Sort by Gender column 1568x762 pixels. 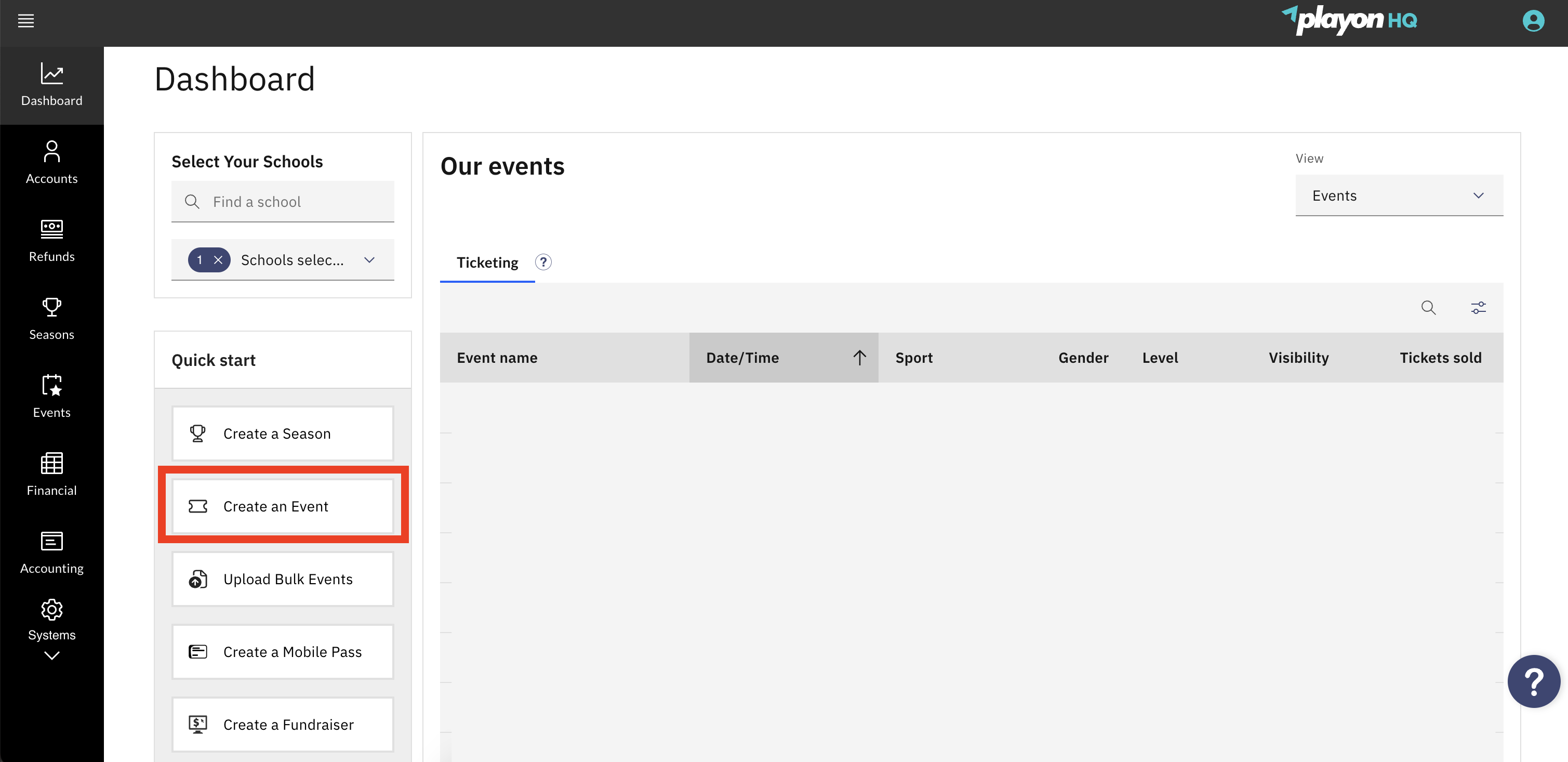[1083, 358]
